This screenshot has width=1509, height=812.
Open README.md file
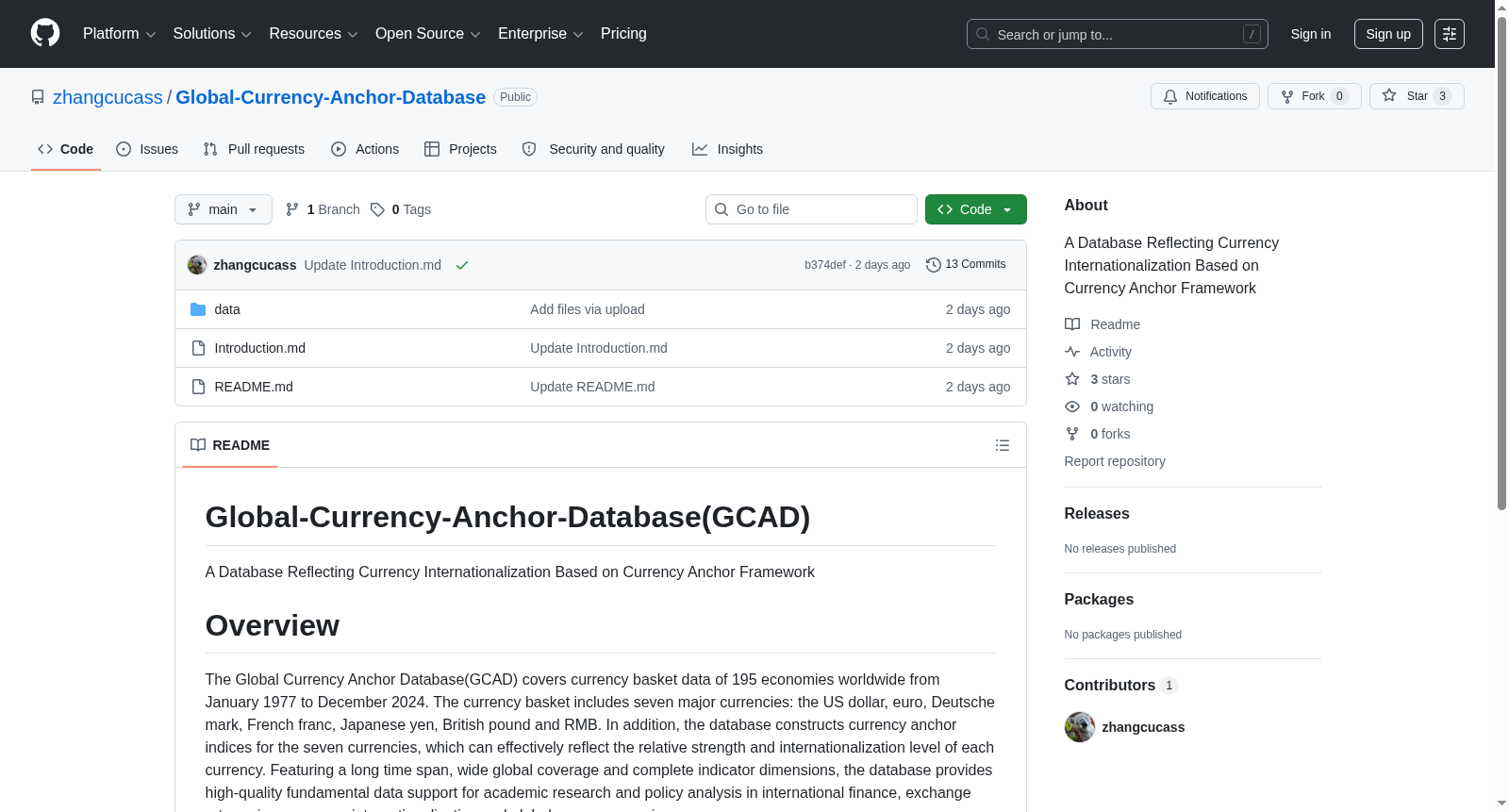[x=254, y=387]
